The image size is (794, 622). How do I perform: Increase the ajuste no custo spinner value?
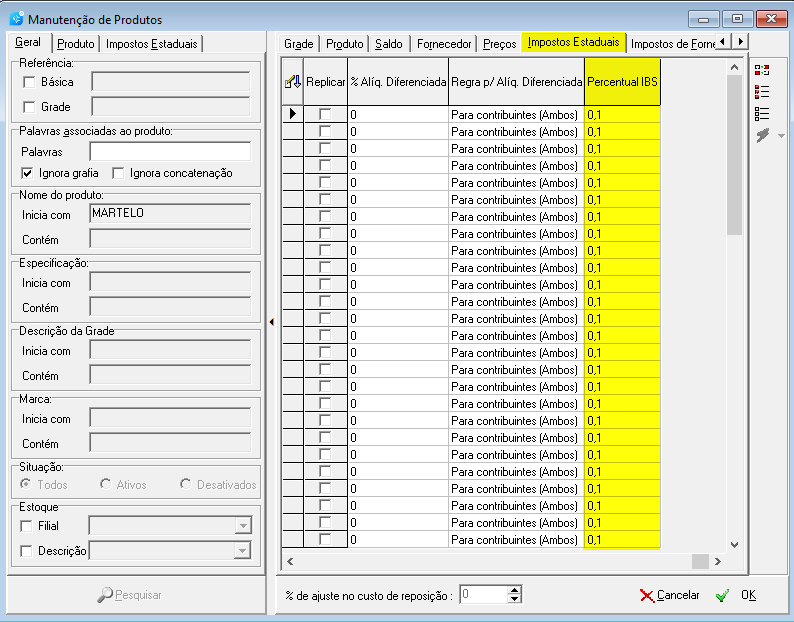(x=514, y=591)
